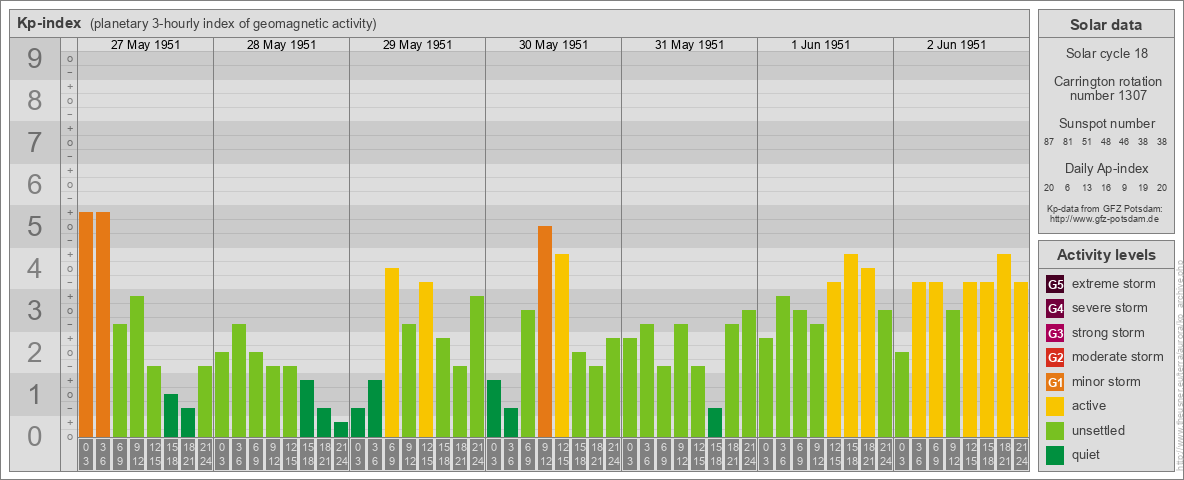Click the '12 15' time label under 30 May 1951
Image resolution: width=1184 pixels, height=480 pixels.
click(x=562, y=455)
